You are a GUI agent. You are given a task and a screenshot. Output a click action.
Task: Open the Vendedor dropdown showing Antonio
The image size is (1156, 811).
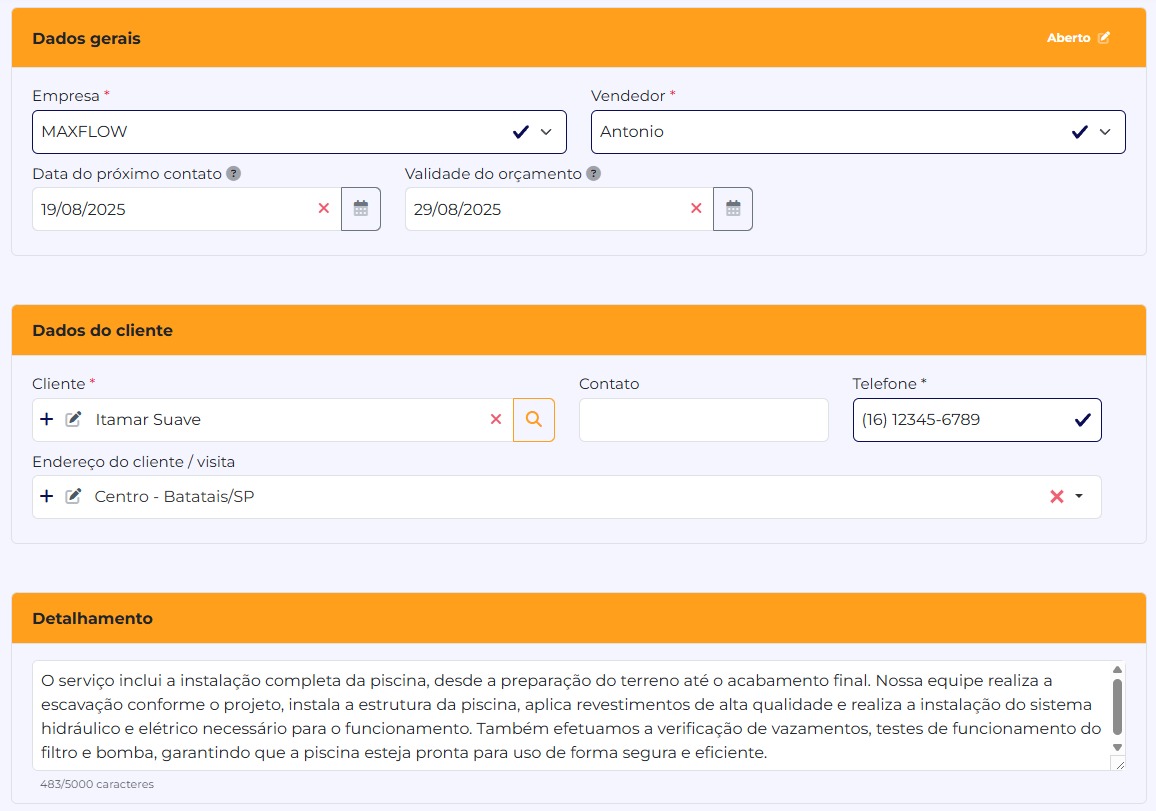tap(1104, 131)
